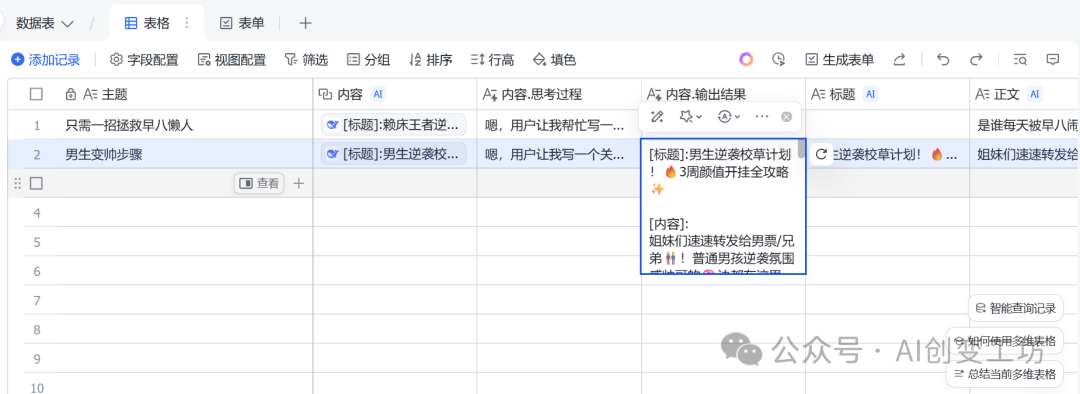
Task: Open the search records icon
Action: 1021,59
